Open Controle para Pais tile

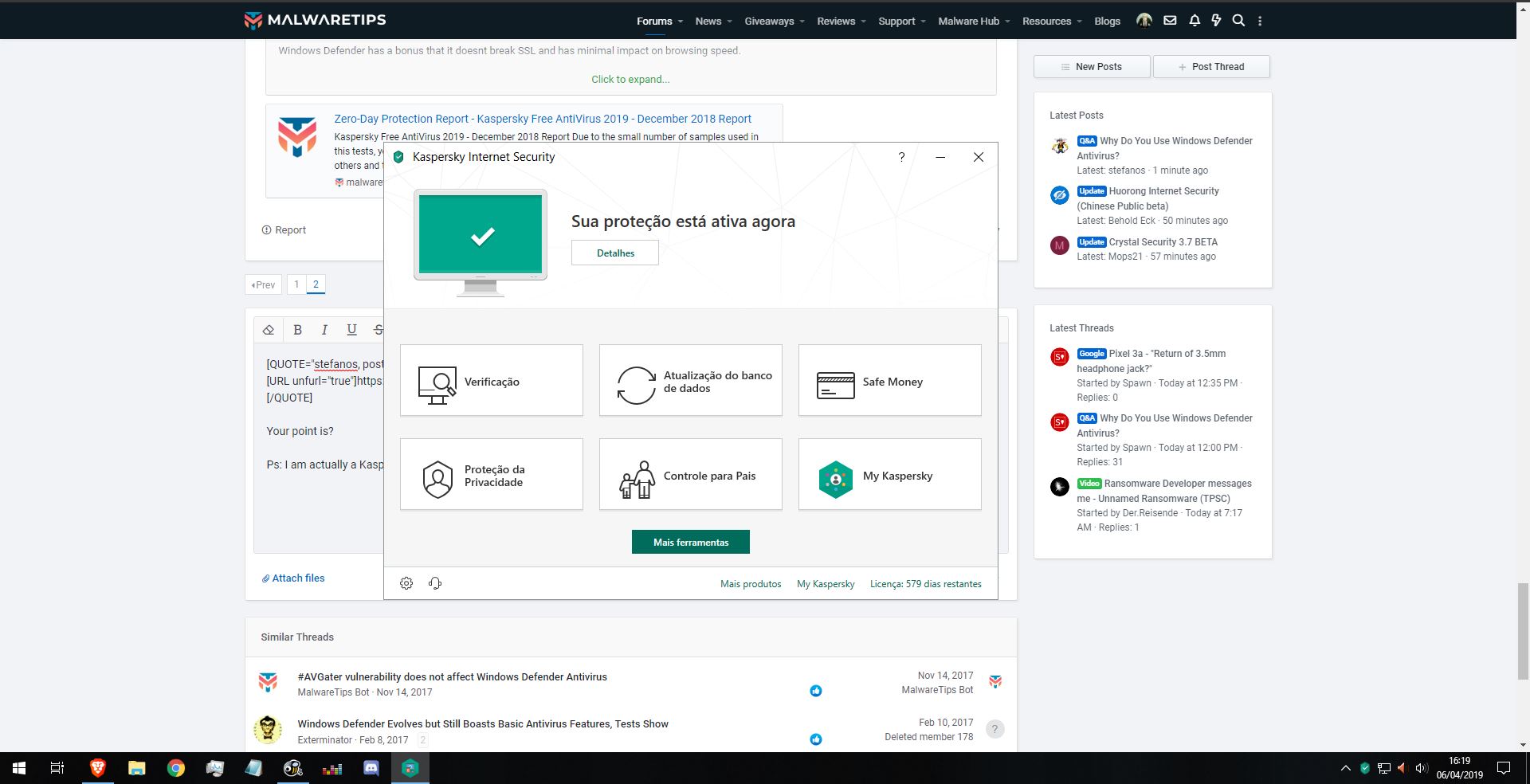point(691,475)
